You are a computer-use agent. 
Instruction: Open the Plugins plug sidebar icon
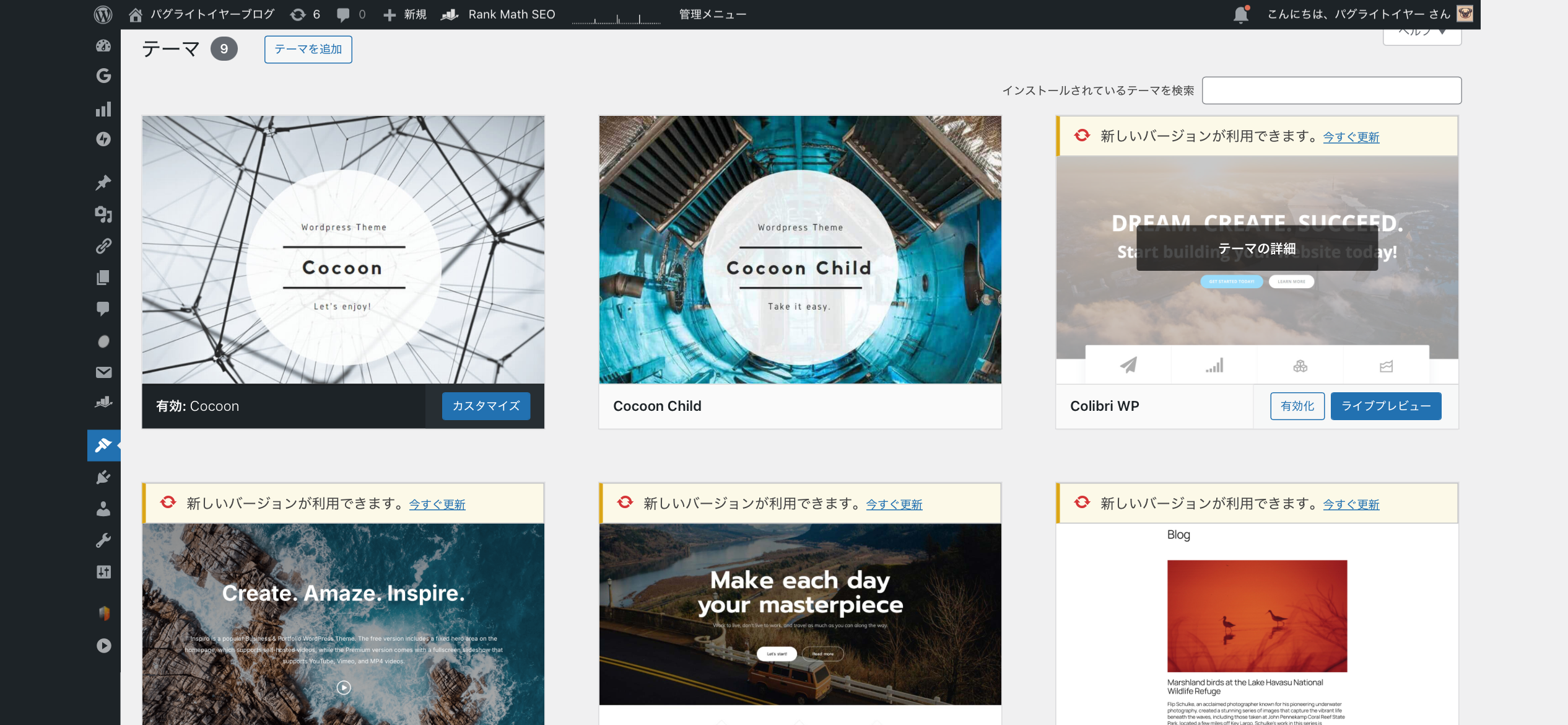pos(103,477)
